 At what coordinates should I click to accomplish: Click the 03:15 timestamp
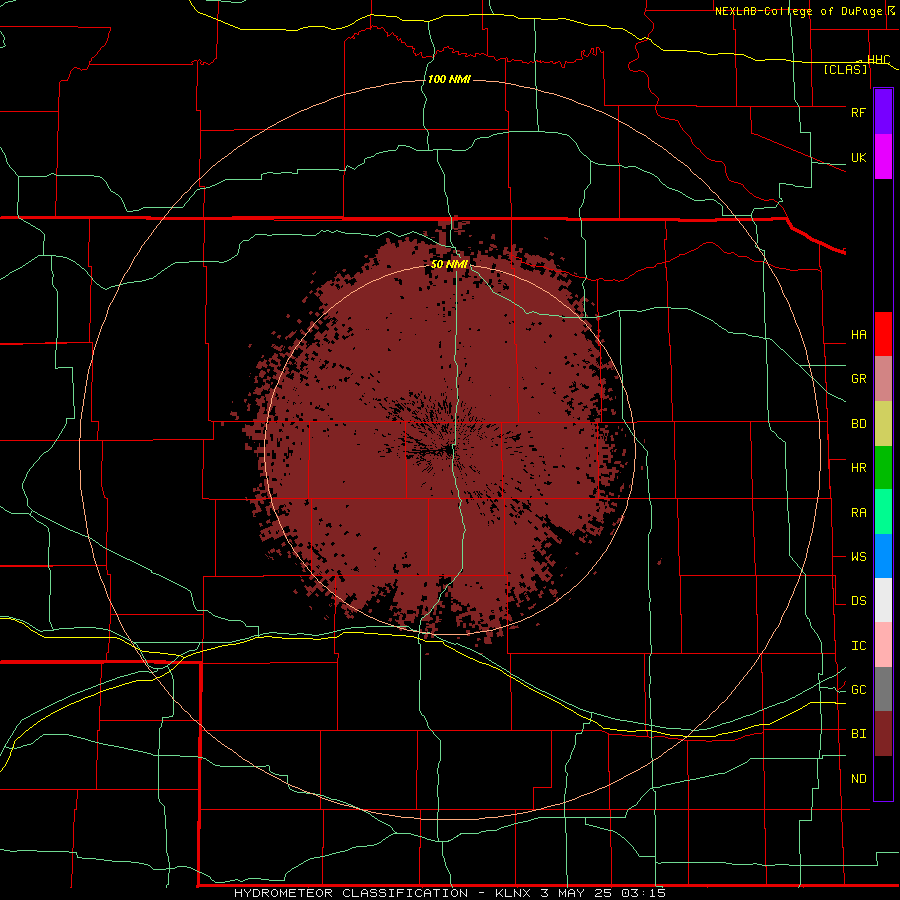coord(643,893)
